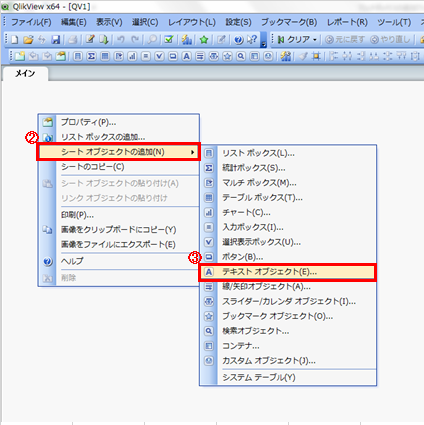Click the blue Help question-mark toolbar icon
The height and width of the screenshot is (425, 424).
[238, 40]
